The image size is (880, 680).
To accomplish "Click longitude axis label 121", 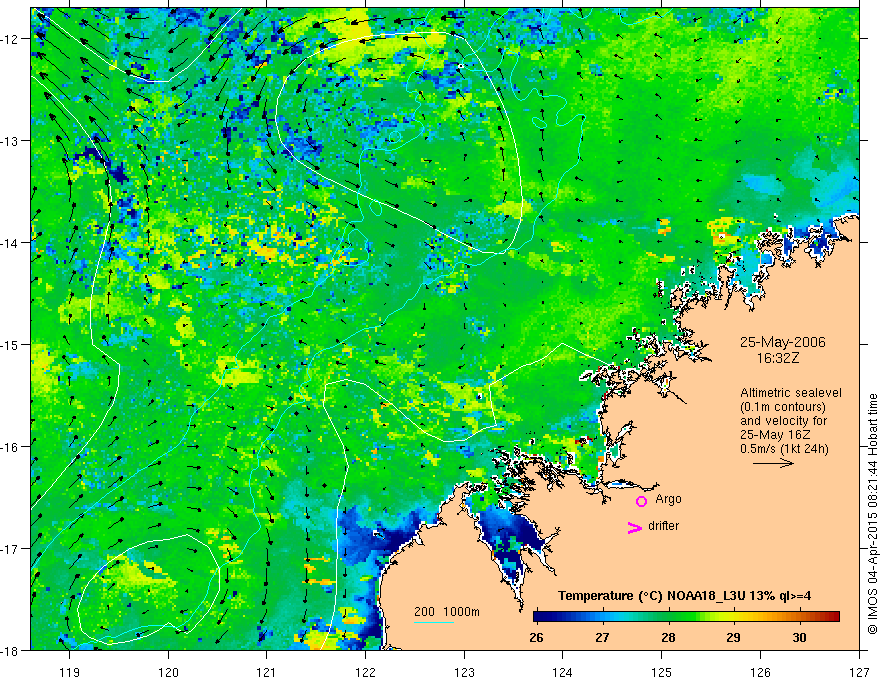I will 267,672.
